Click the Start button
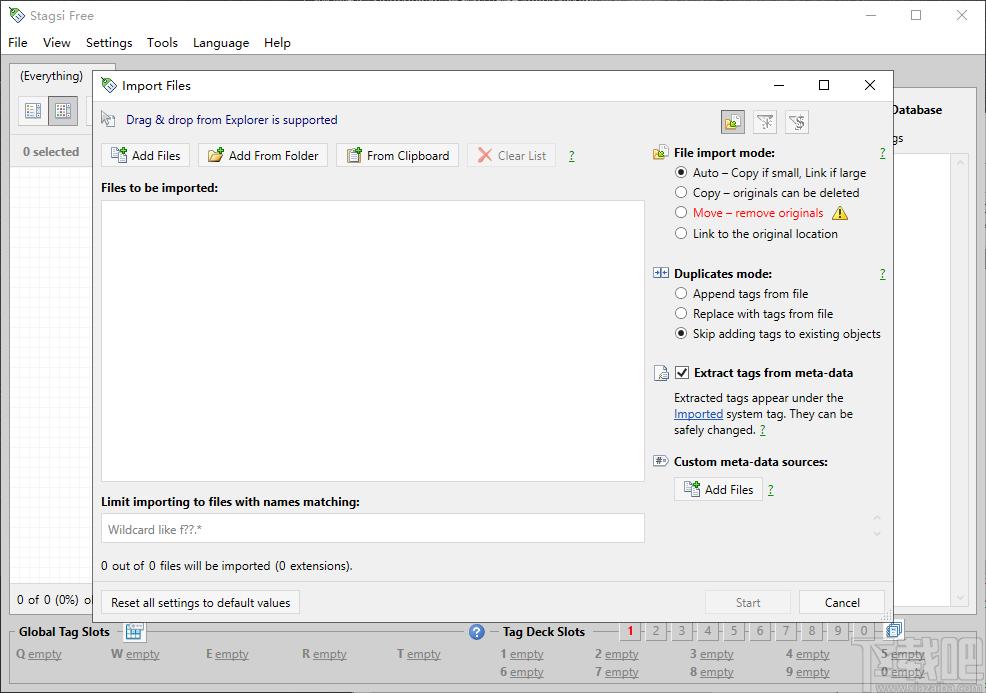Screen dimensions: 986x693 (x=748, y=602)
